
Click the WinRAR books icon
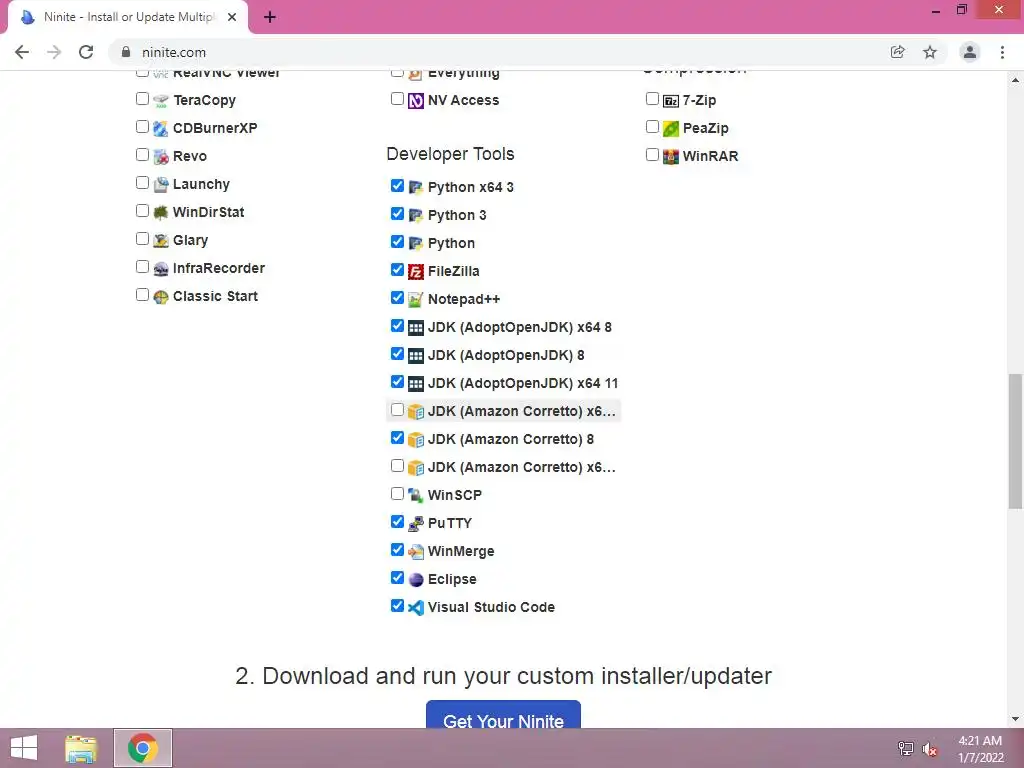click(671, 157)
